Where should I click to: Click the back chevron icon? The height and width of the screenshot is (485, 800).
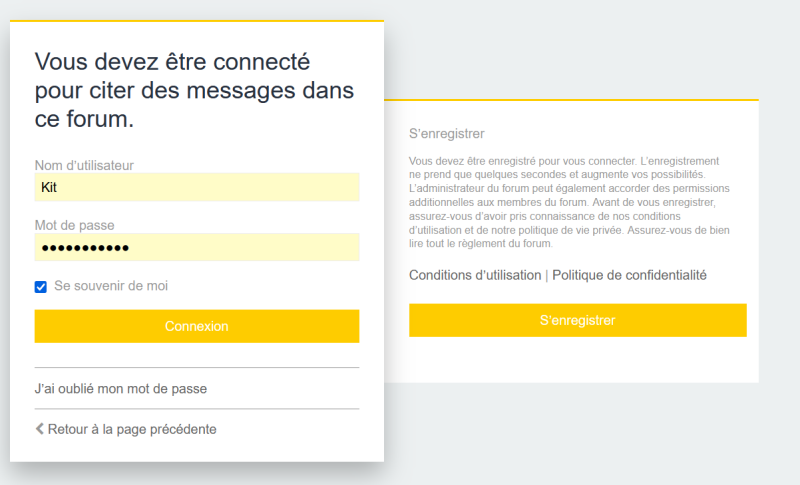point(40,429)
